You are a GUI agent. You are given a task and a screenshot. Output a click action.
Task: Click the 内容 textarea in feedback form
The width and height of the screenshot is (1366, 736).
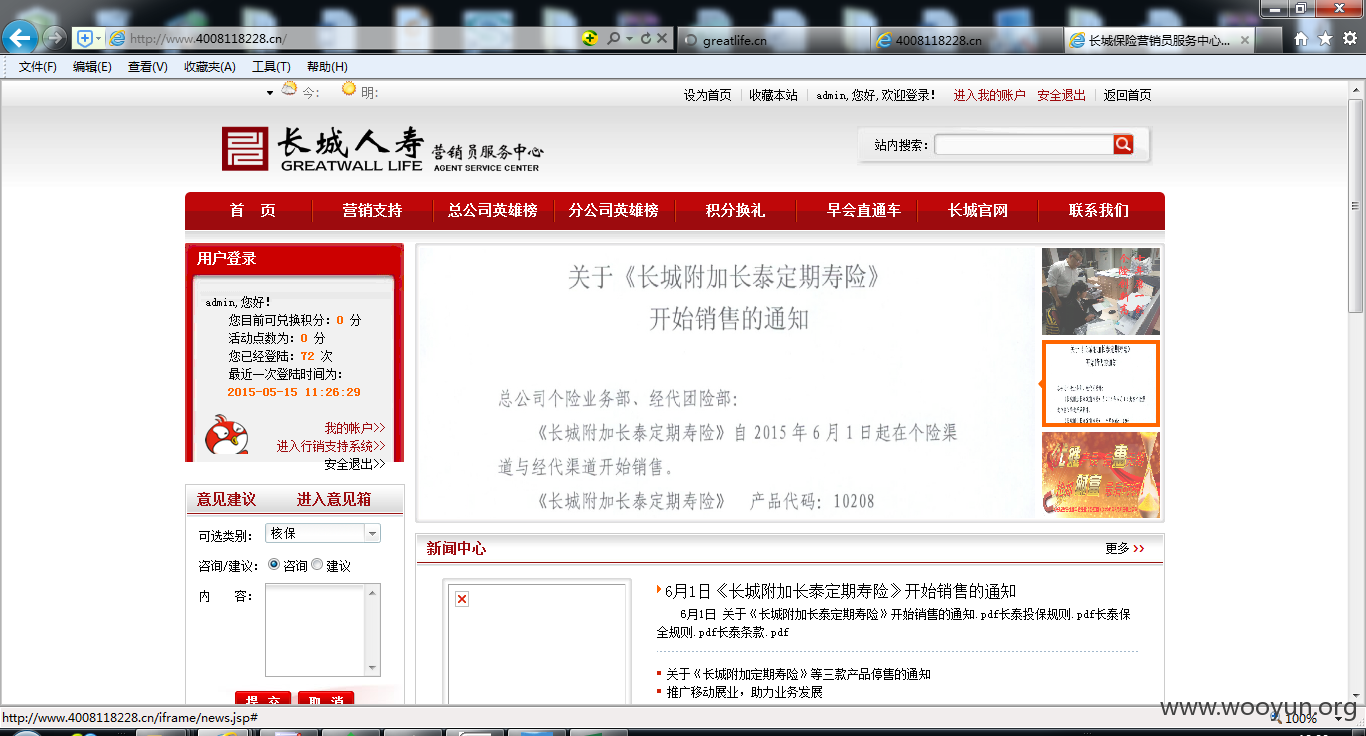(x=322, y=630)
